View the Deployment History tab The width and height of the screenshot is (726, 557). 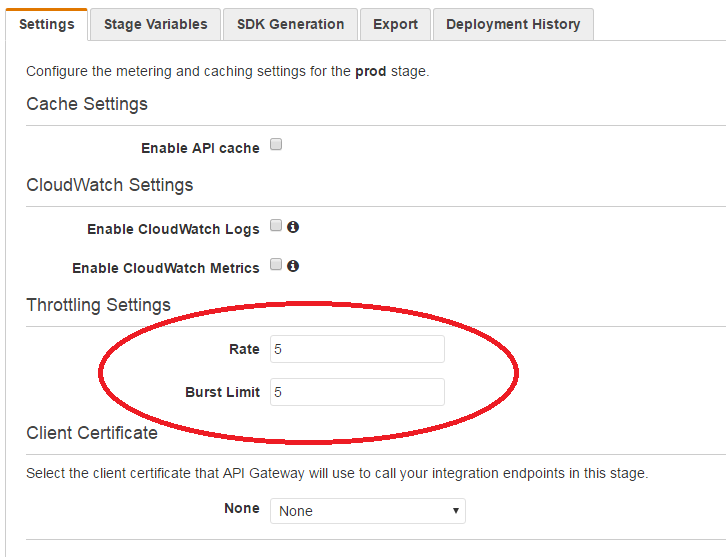(x=512, y=24)
